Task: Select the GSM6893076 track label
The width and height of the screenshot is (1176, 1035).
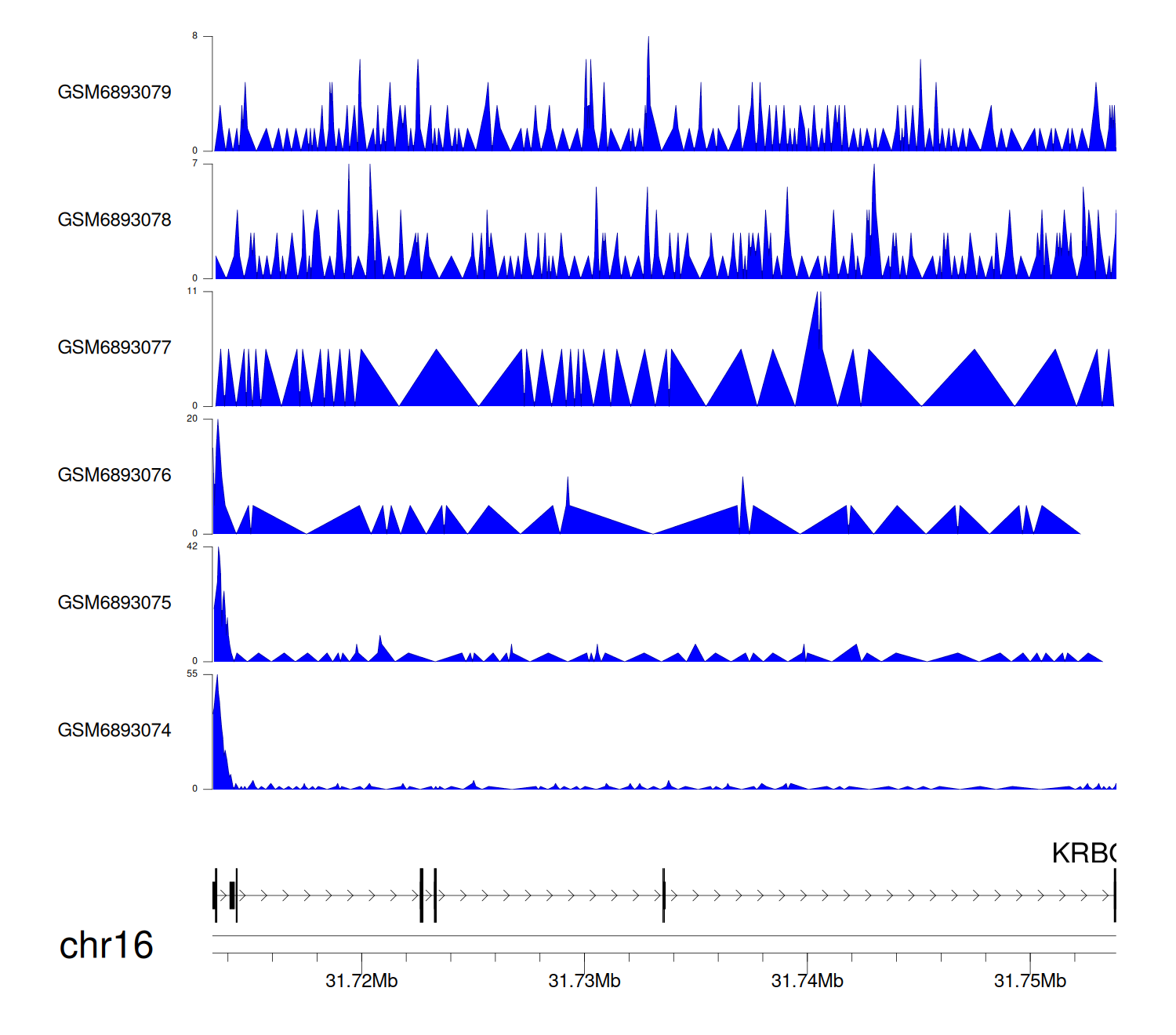Action: click(x=114, y=475)
